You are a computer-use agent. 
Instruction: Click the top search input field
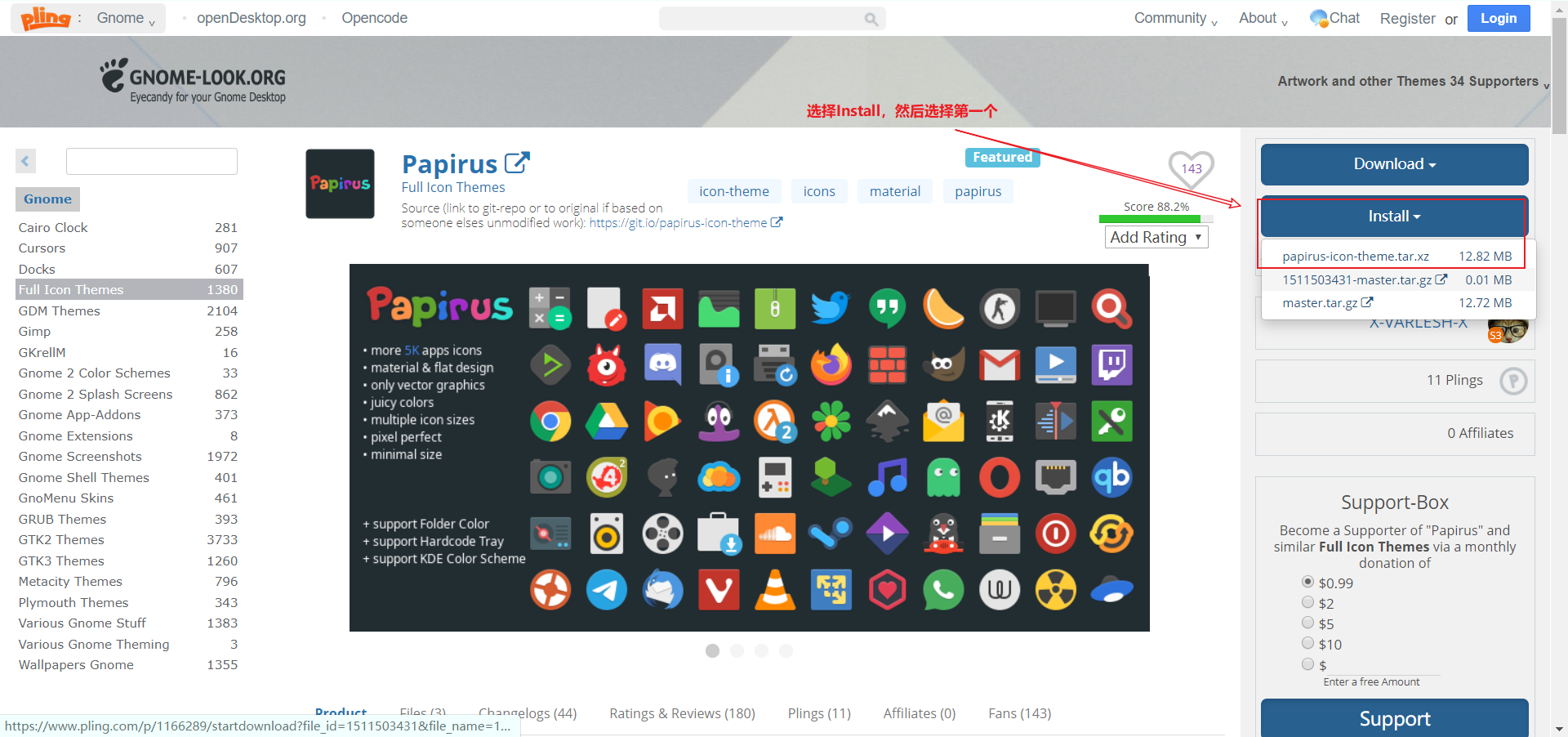coord(772,18)
